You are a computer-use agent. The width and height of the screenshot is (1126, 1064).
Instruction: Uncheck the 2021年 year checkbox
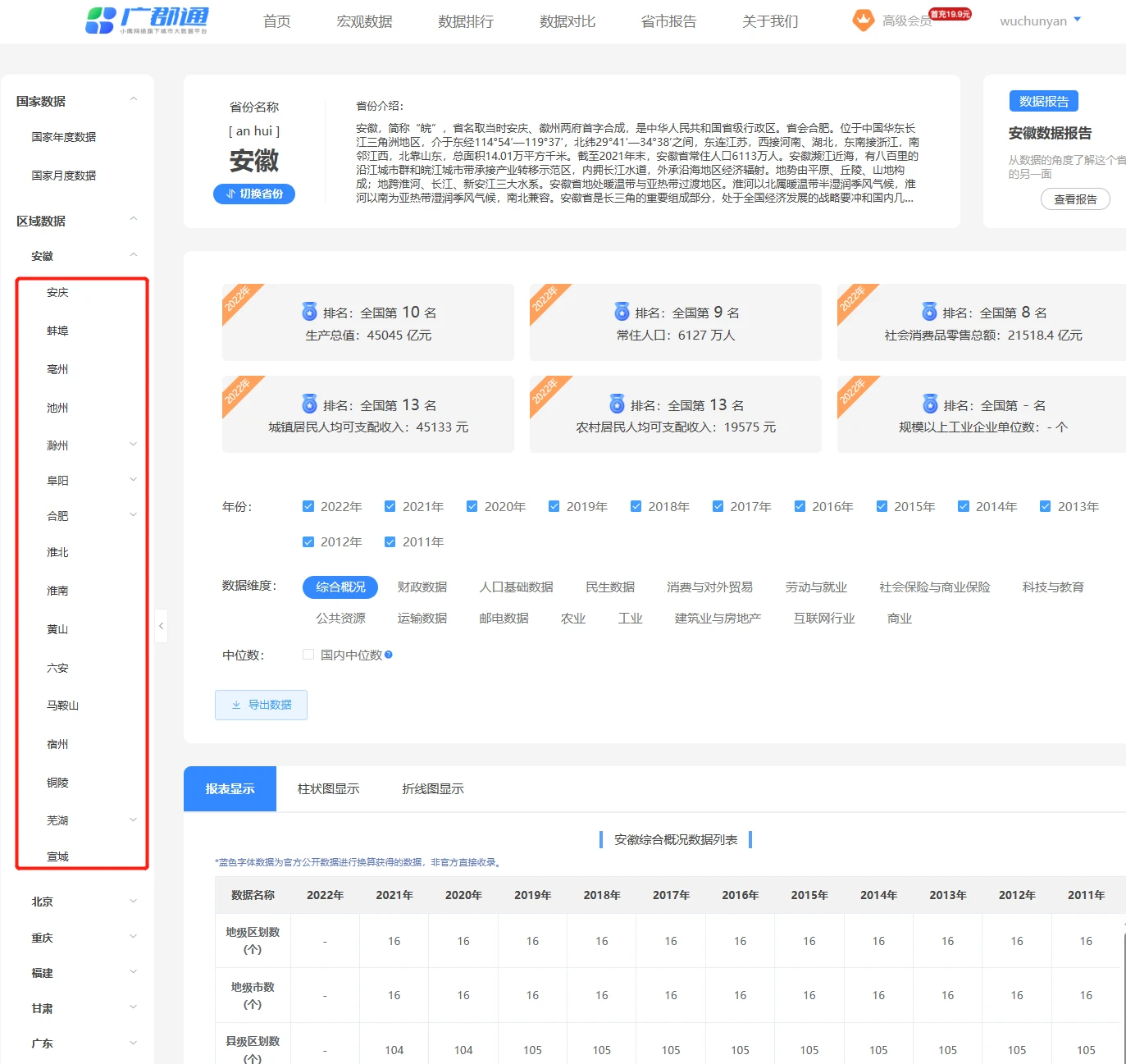390,506
